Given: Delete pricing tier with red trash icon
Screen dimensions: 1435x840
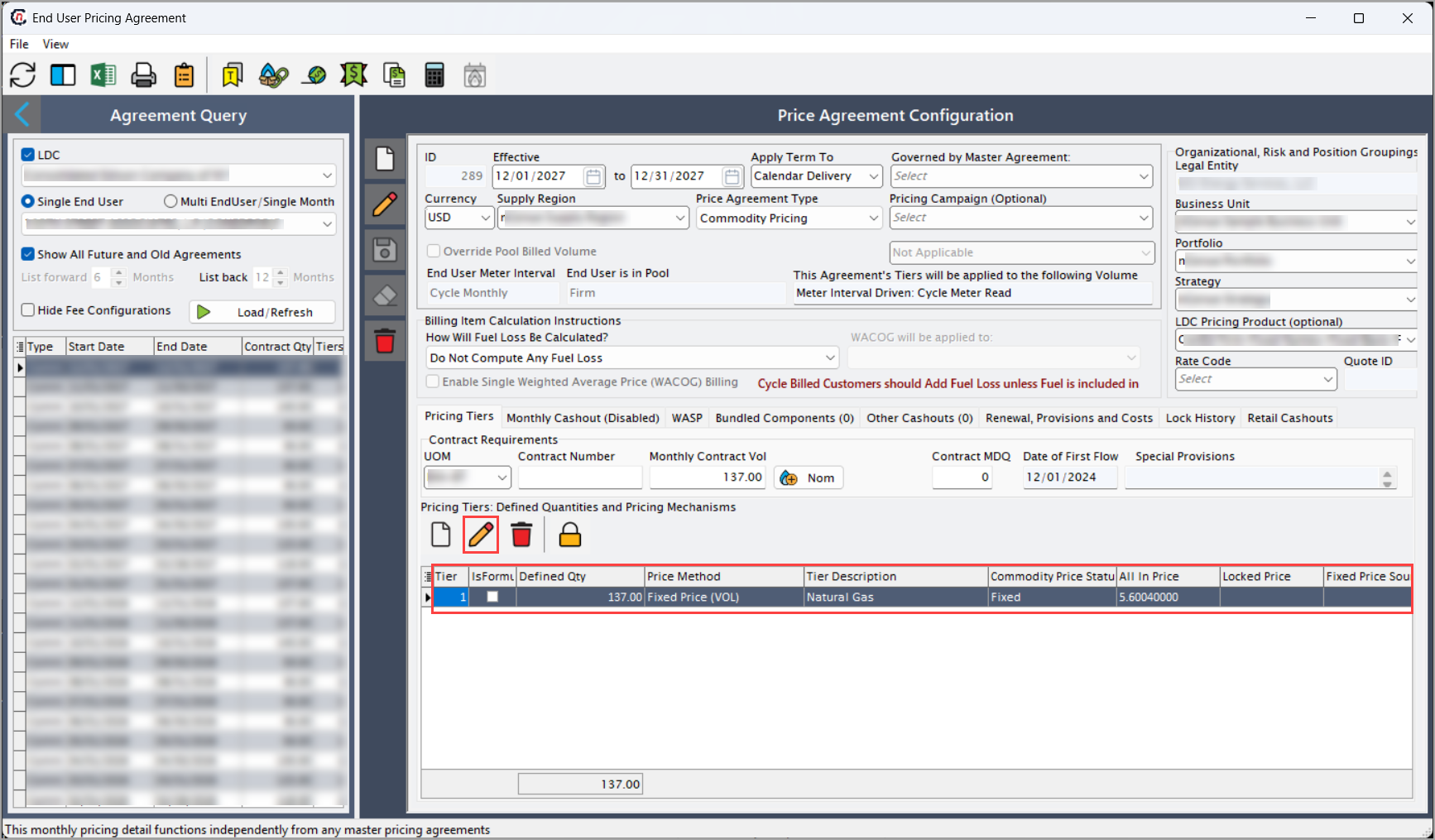Looking at the screenshot, I should point(521,535).
